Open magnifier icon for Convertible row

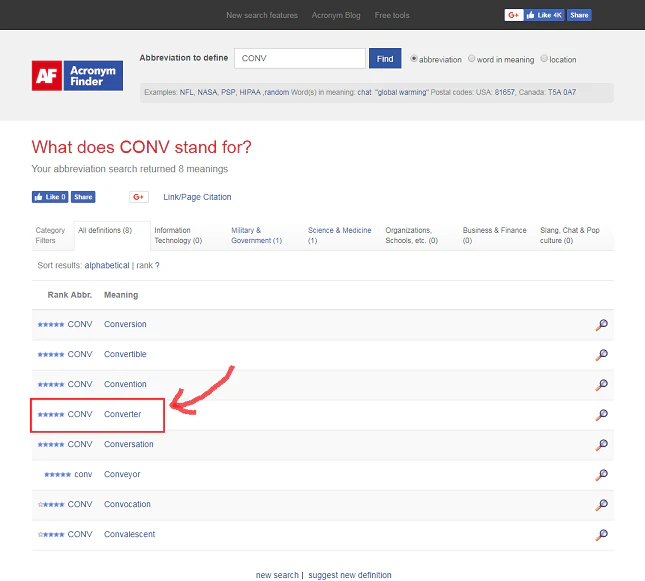[601, 355]
